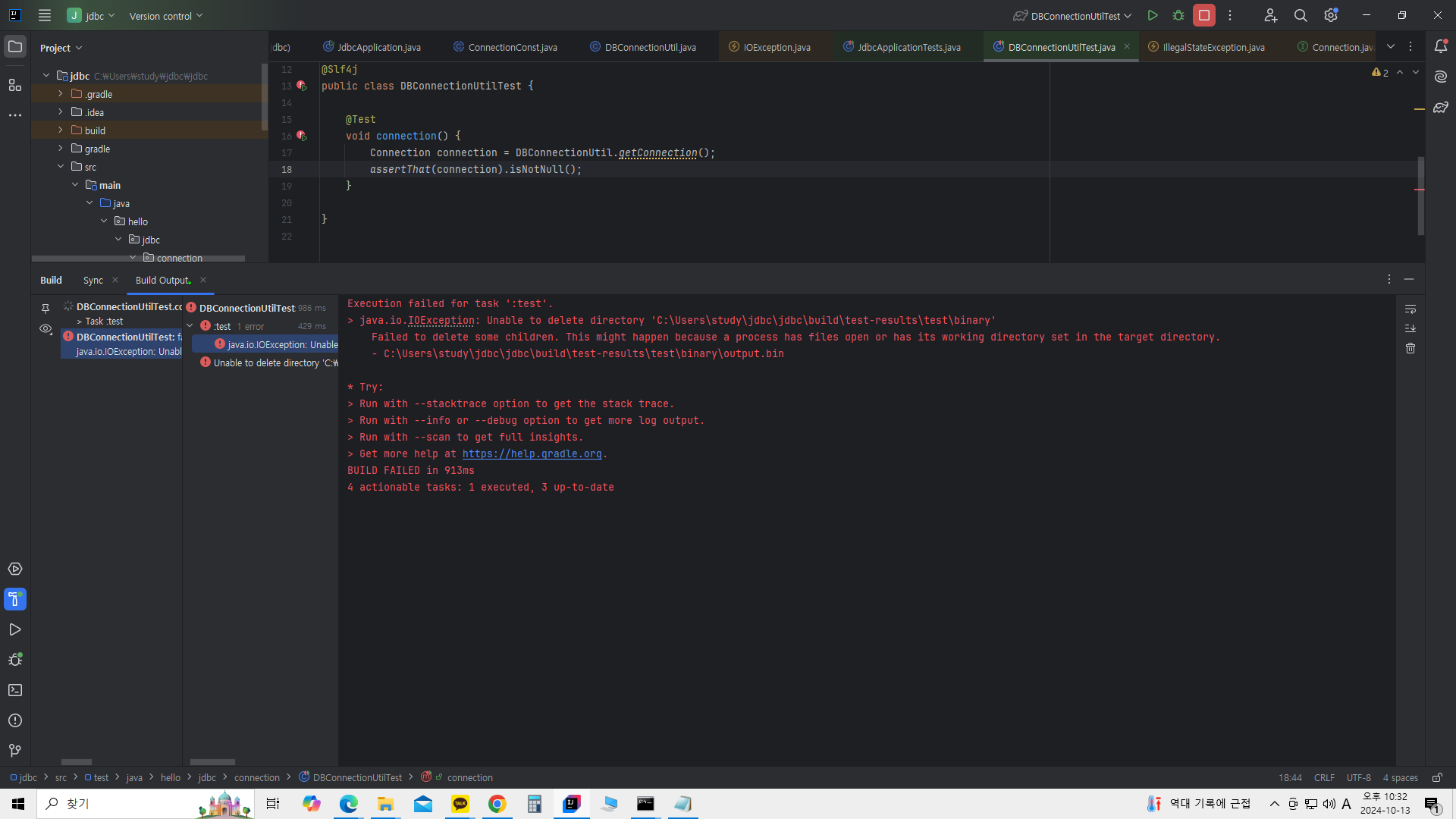This screenshot has height=819, width=1456.
Task: Stop the running process
Action: pos(1204,15)
